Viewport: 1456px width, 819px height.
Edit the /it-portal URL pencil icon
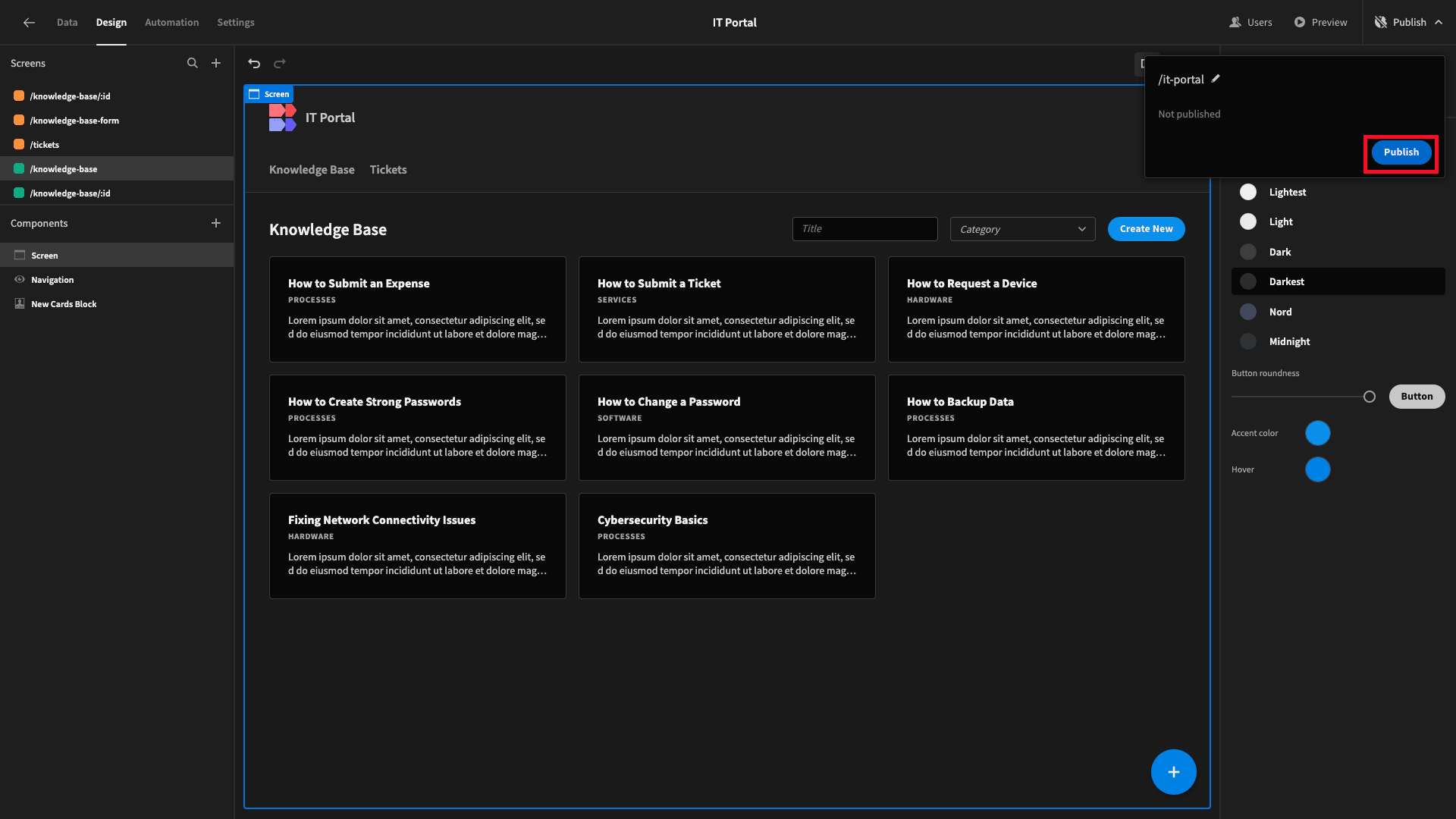point(1216,79)
